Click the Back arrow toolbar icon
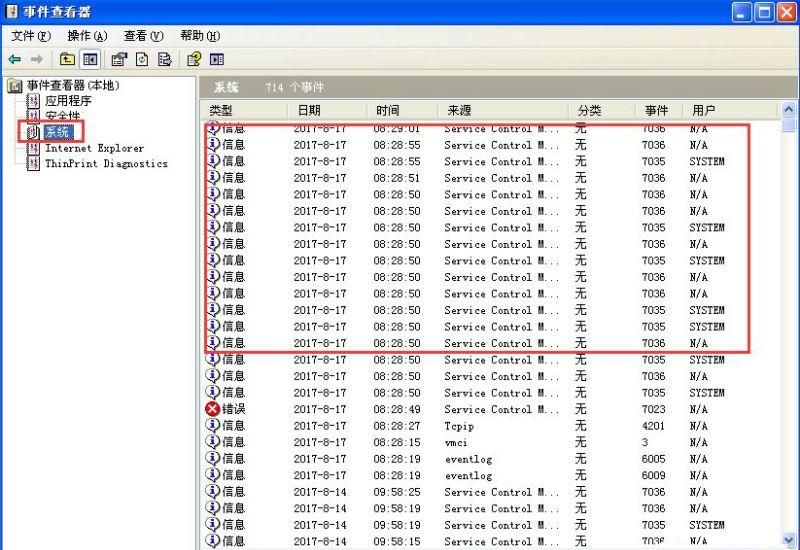This screenshot has width=800, height=550. coord(15,60)
